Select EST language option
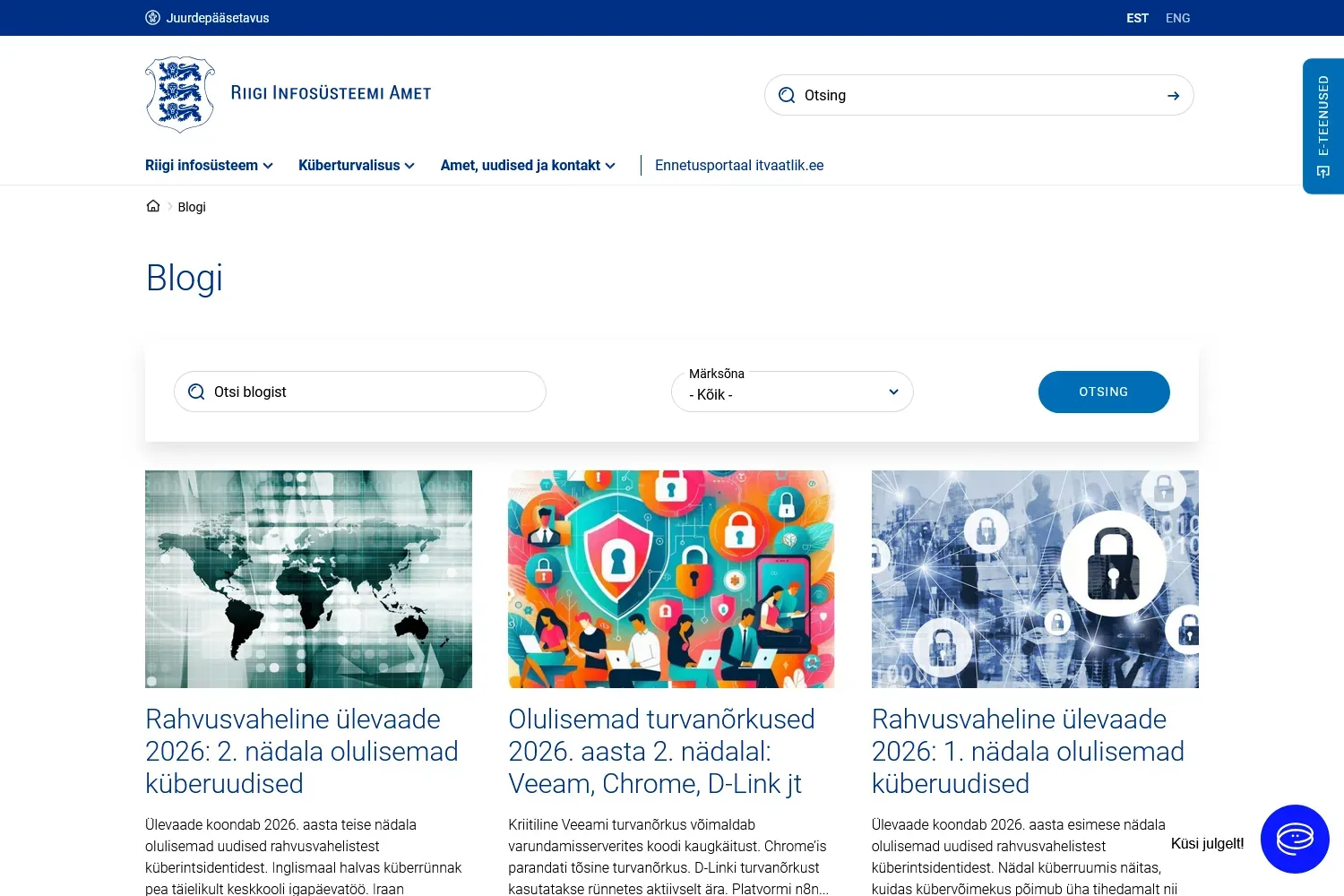1344x896 pixels. (1137, 18)
